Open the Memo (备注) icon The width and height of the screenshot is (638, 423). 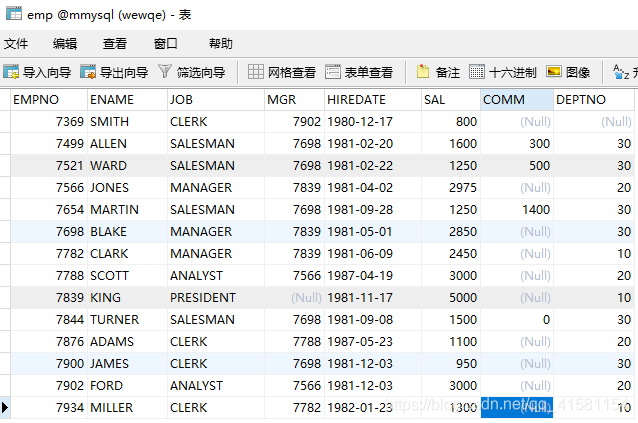coord(423,72)
